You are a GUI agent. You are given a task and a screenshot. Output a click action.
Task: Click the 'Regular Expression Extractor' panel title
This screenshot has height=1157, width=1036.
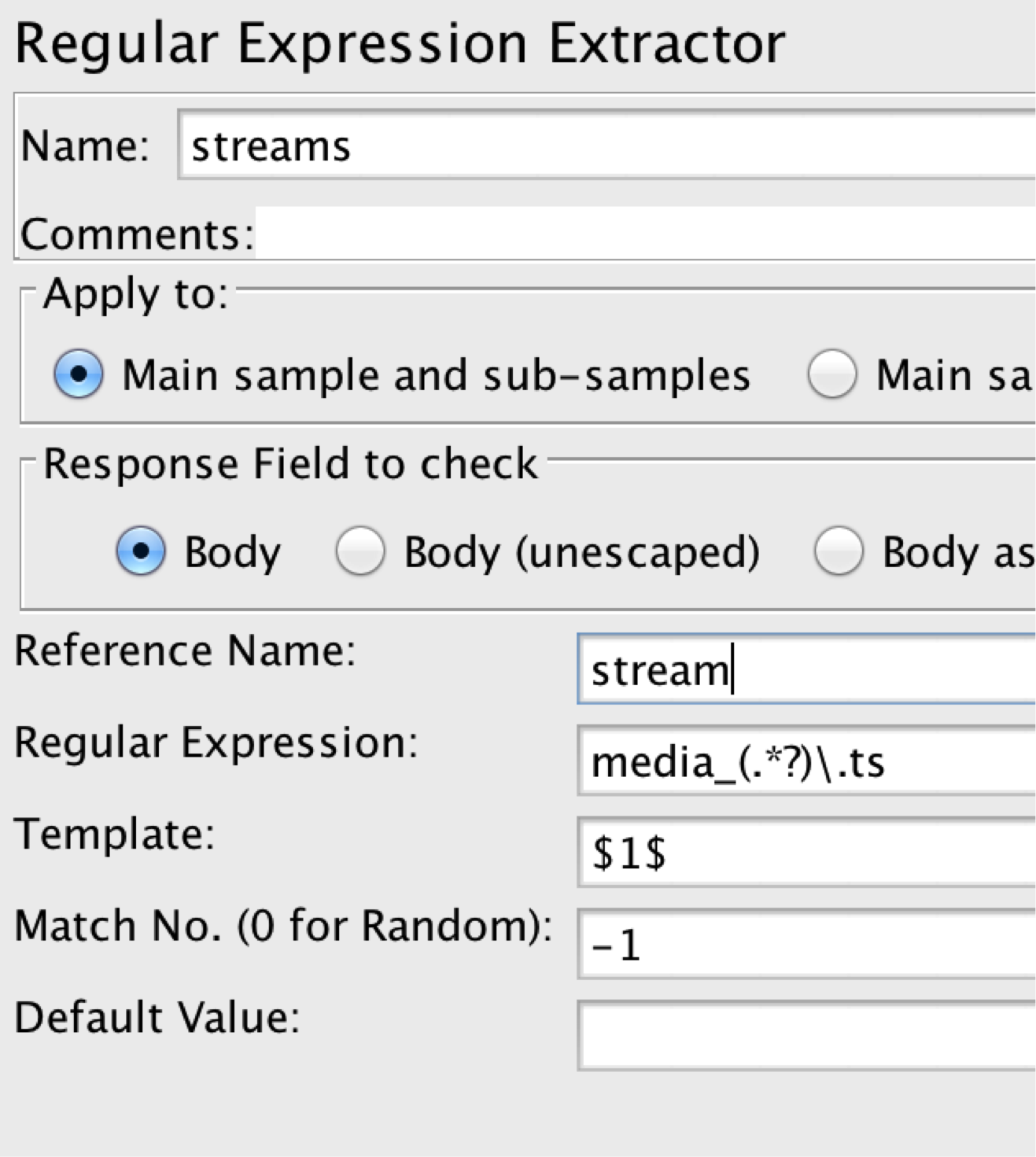coord(400,43)
